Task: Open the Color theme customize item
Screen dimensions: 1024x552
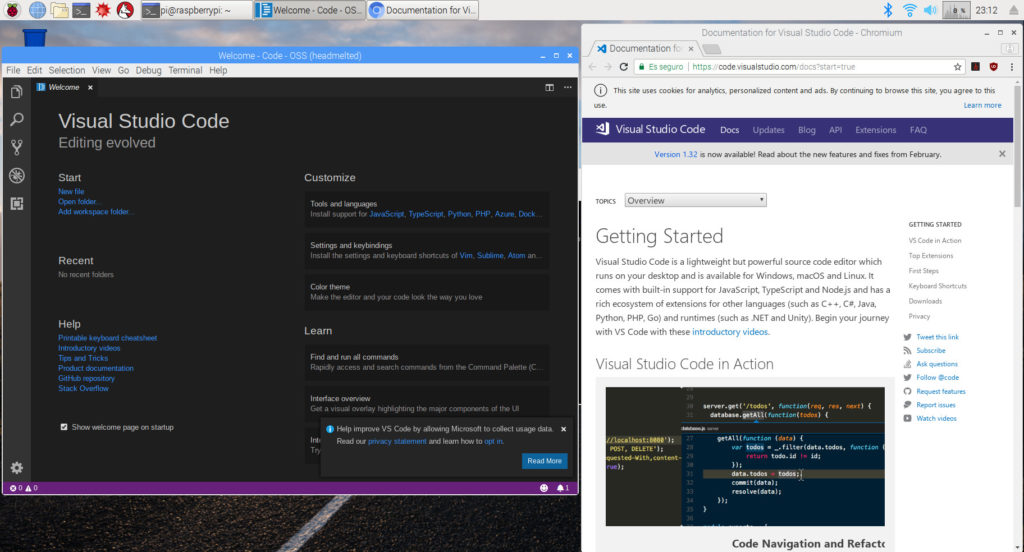Action: click(426, 291)
